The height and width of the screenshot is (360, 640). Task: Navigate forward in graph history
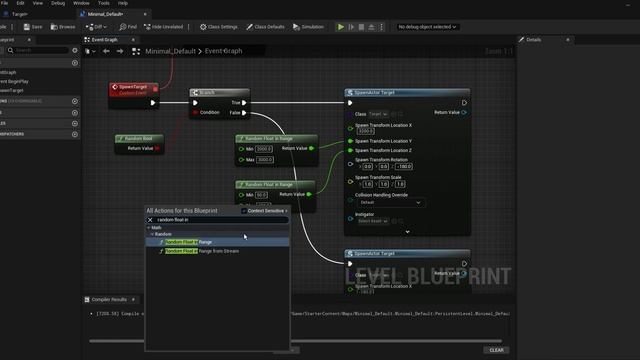pos(120,51)
